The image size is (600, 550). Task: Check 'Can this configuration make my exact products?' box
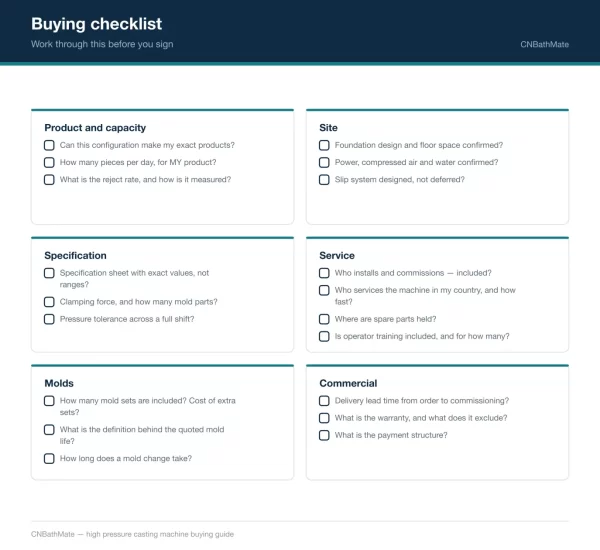click(x=49, y=145)
